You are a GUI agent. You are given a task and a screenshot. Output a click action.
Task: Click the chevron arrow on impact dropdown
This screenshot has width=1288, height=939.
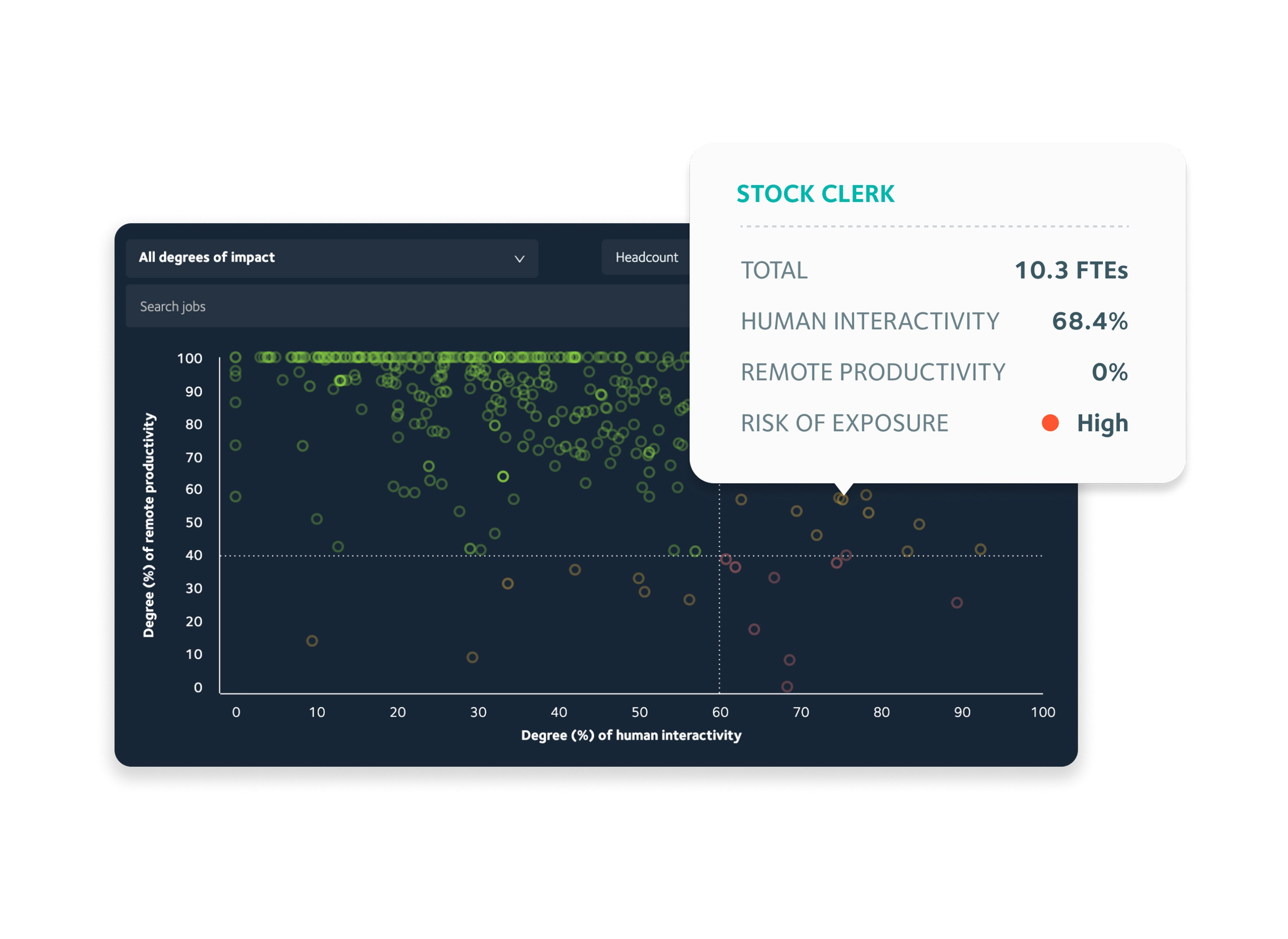click(519, 259)
